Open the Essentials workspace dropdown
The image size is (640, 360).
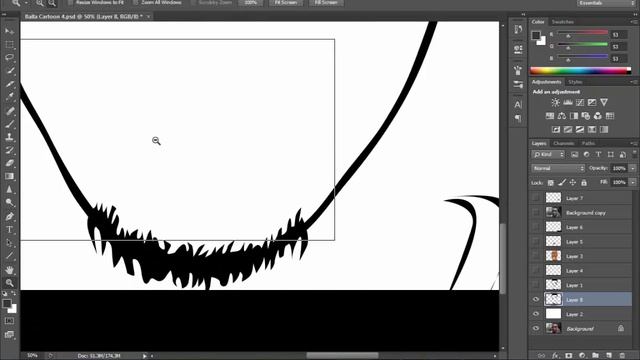[x=605, y=3]
